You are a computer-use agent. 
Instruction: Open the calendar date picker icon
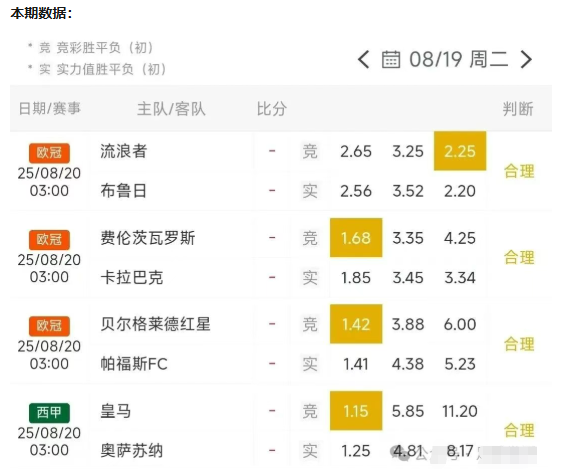(391, 59)
